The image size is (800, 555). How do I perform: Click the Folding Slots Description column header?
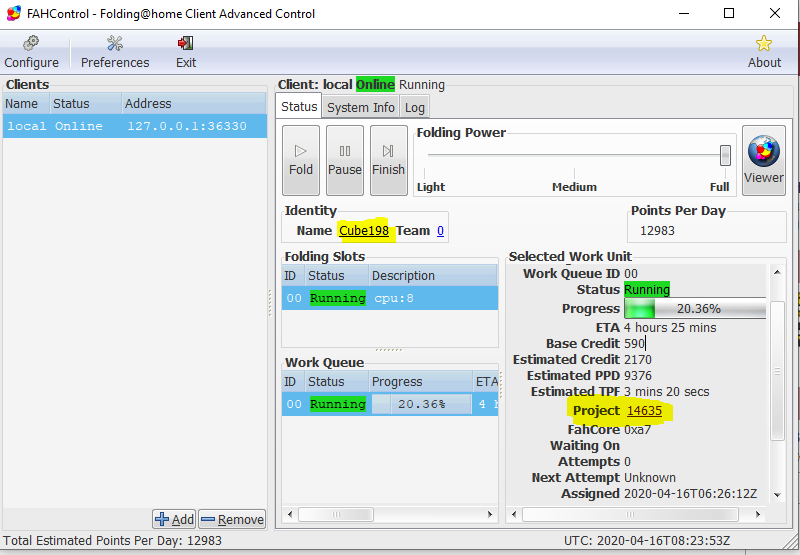coord(433,275)
